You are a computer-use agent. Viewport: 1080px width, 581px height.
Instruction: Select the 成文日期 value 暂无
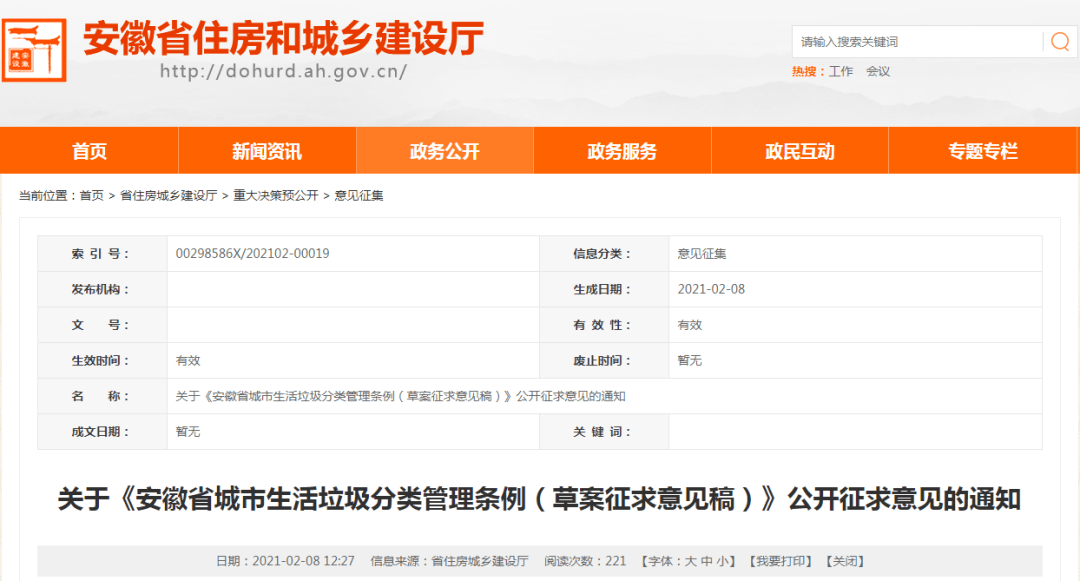[x=188, y=432]
